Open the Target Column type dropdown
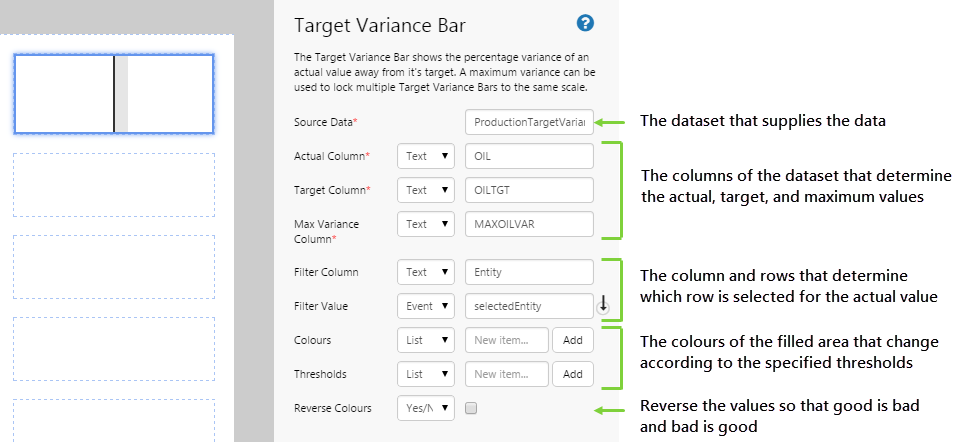The height and width of the screenshot is (442, 960). pos(426,190)
